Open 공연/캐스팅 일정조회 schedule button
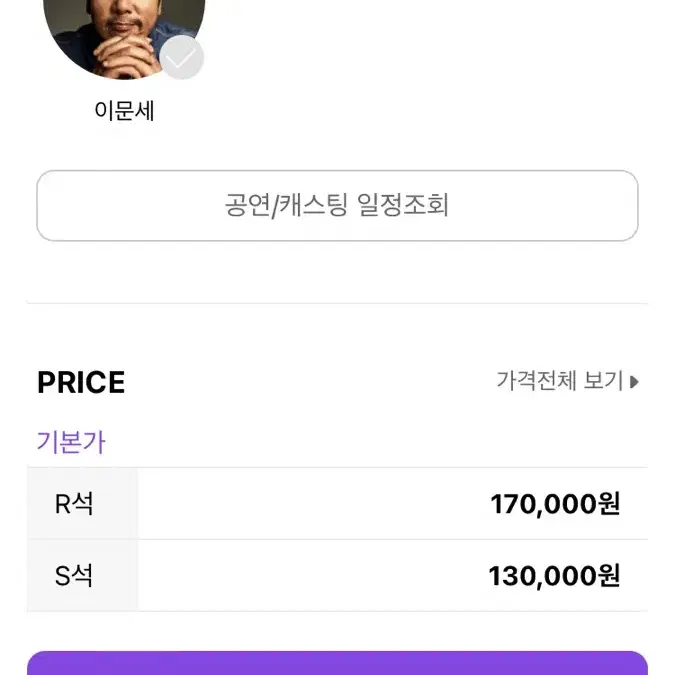Image resolution: width=675 pixels, height=675 pixels. click(337, 206)
